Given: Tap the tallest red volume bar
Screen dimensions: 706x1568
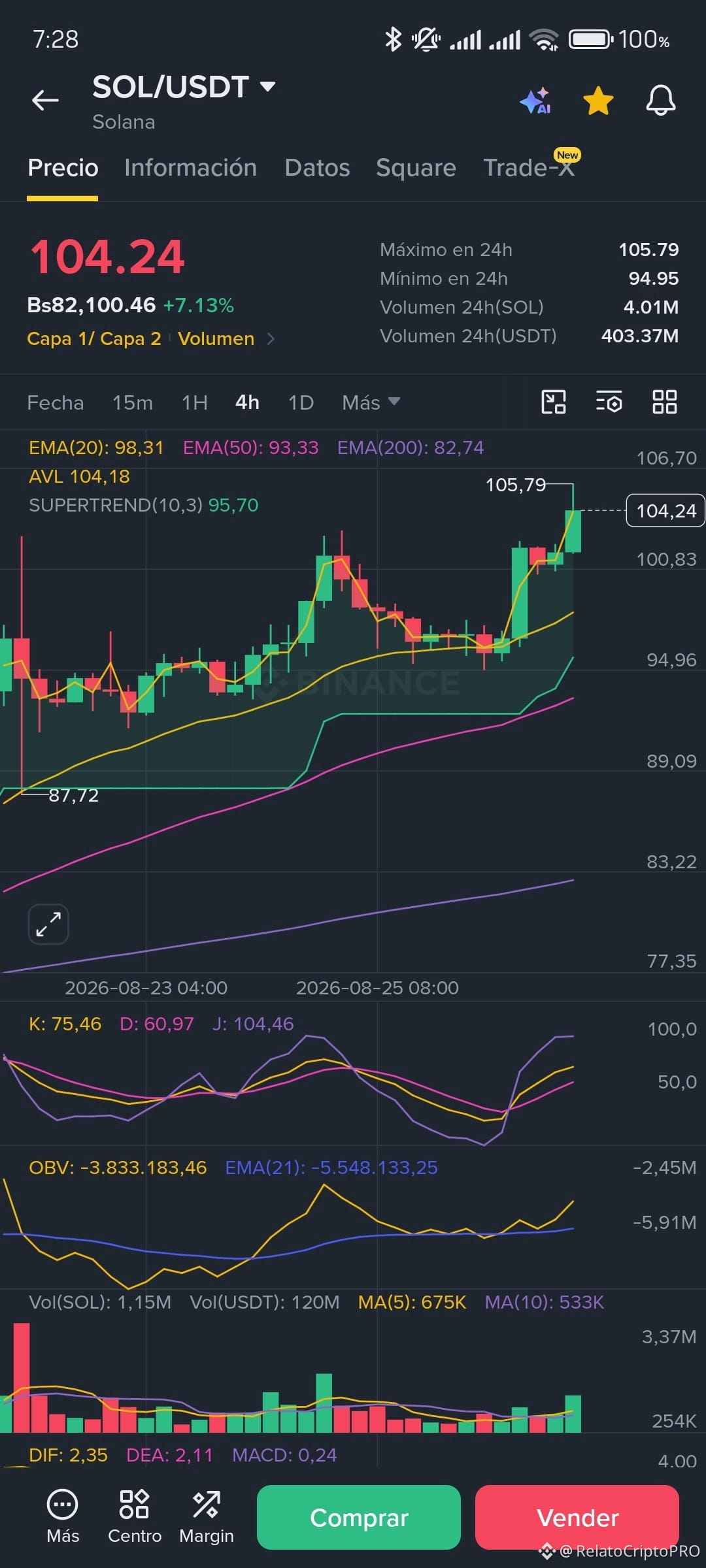Looking at the screenshot, I should point(22,1378).
